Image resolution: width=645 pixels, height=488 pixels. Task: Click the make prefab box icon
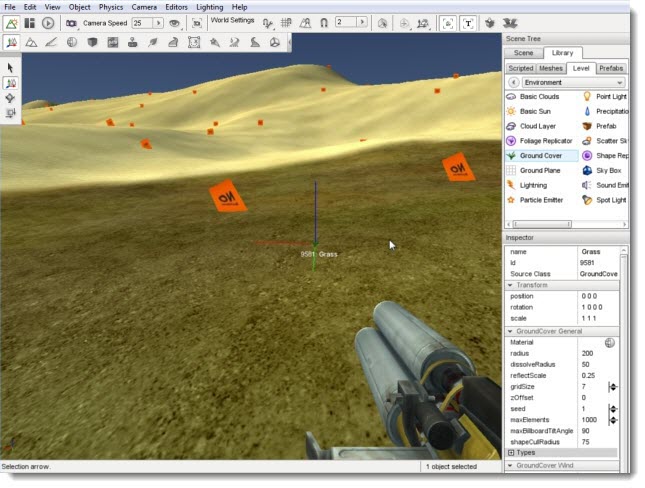490,23
